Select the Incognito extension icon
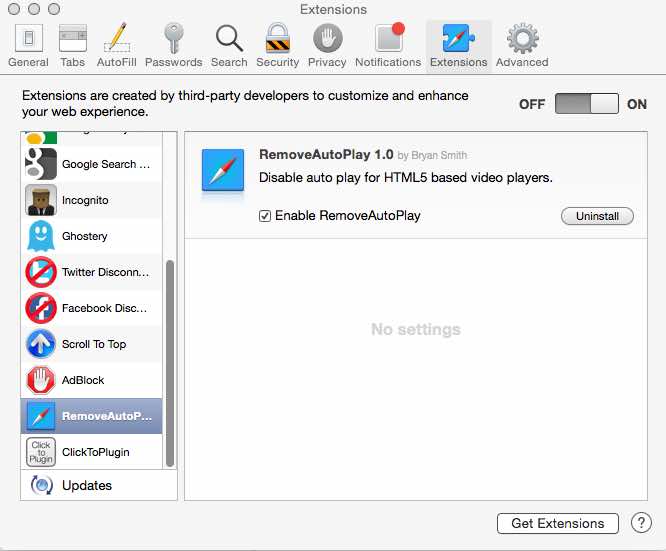 (41, 200)
